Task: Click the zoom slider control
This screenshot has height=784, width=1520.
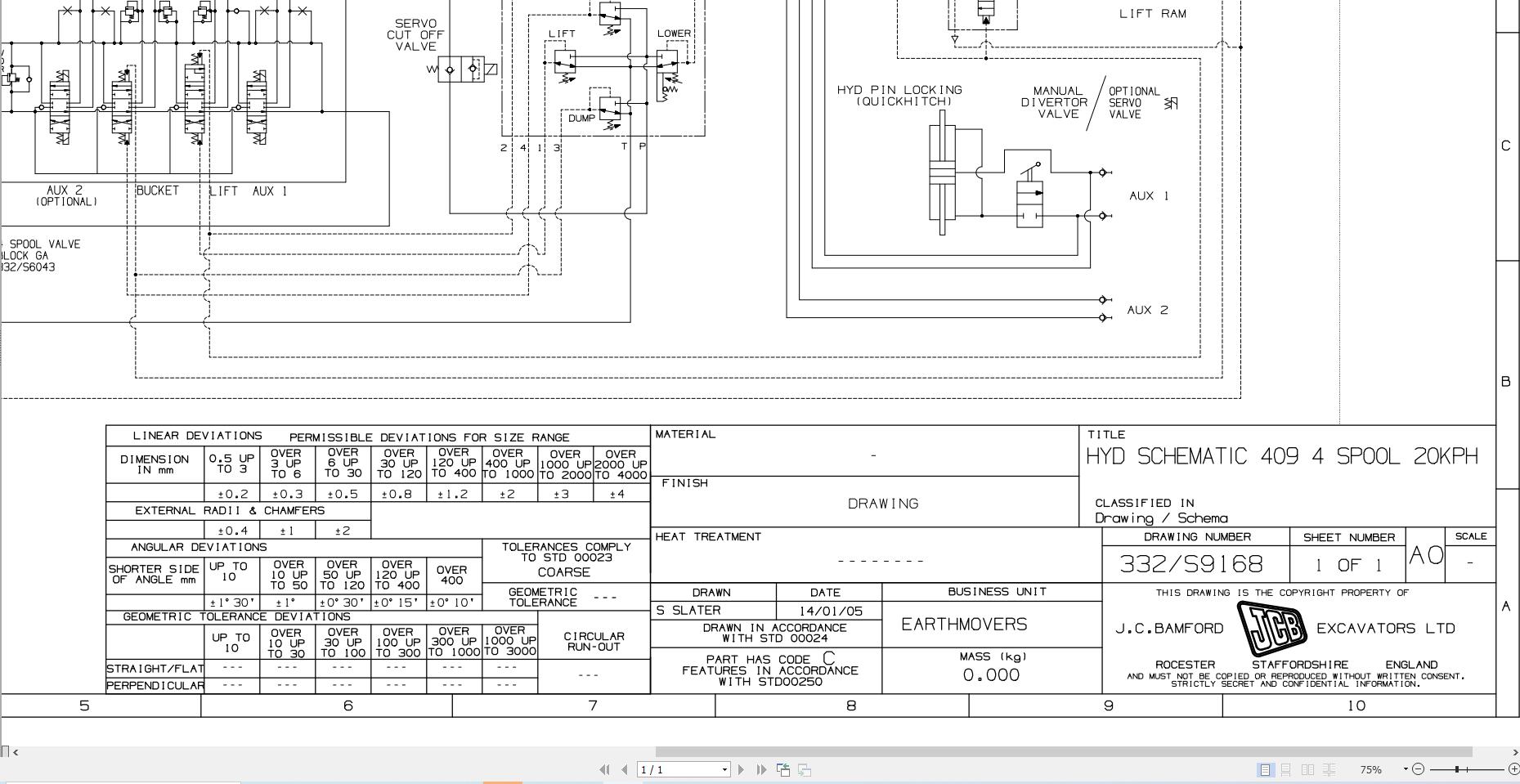Action: pyautogui.click(x=1456, y=769)
